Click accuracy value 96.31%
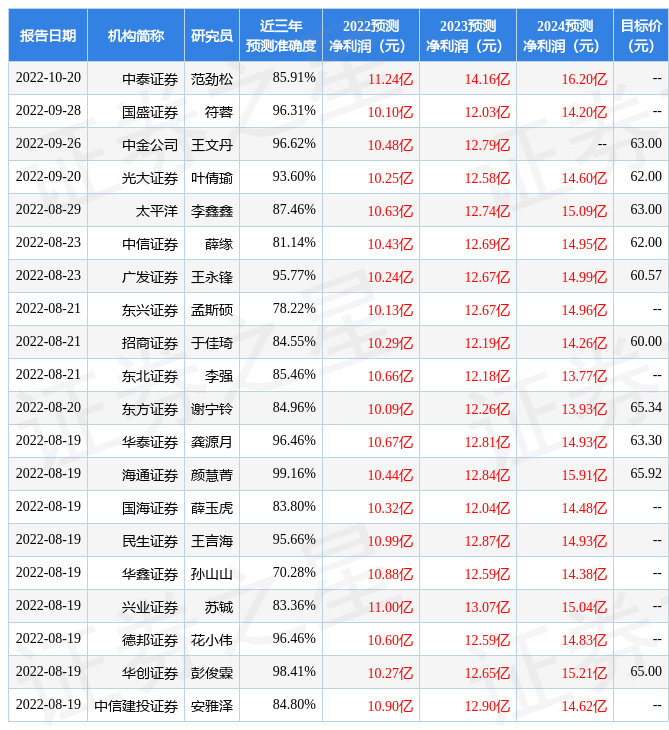 click(294, 110)
